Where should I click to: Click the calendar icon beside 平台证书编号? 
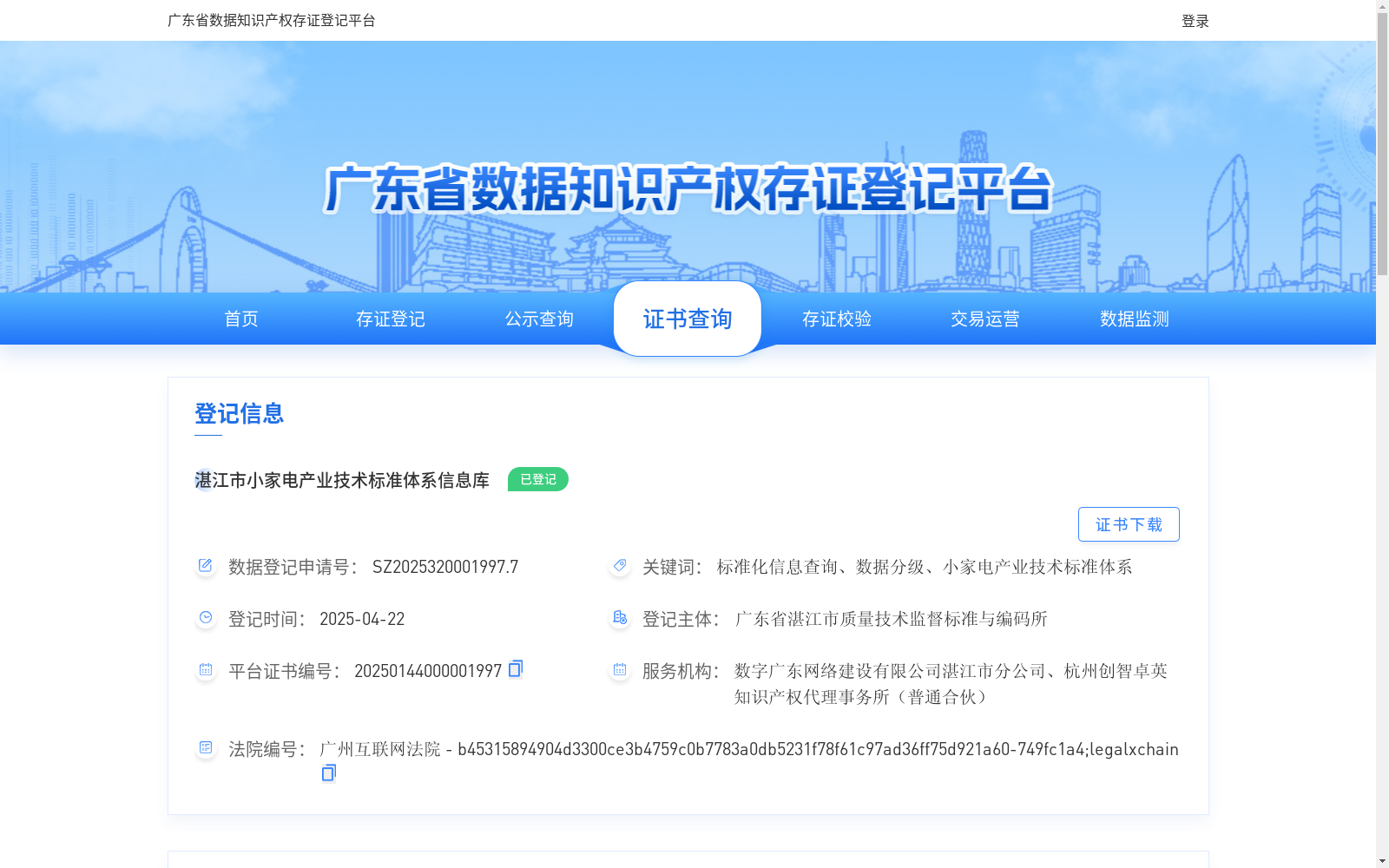(206, 670)
